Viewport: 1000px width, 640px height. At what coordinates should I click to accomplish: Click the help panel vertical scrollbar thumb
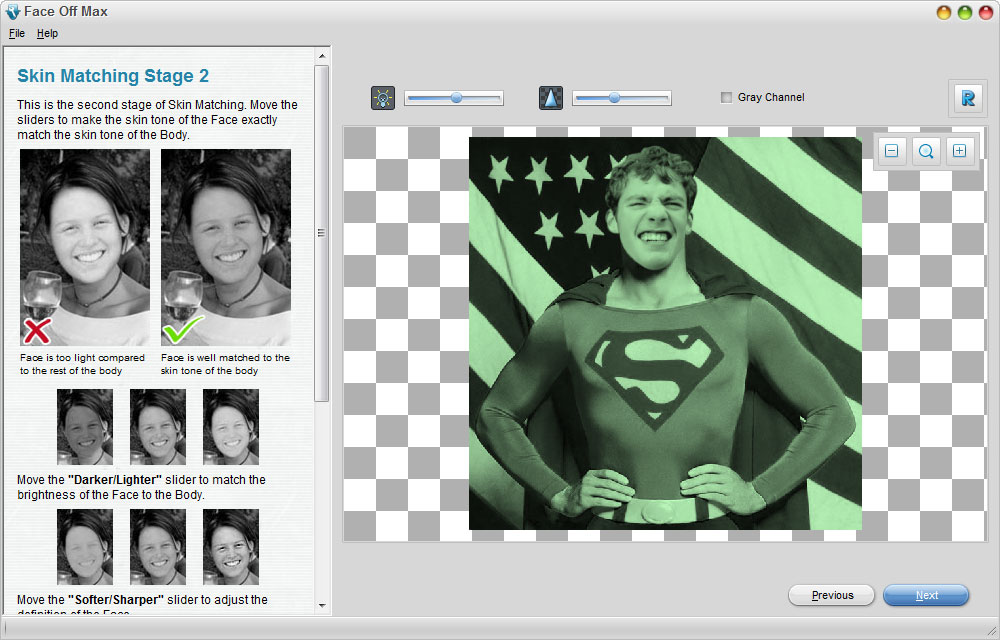(x=322, y=233)
